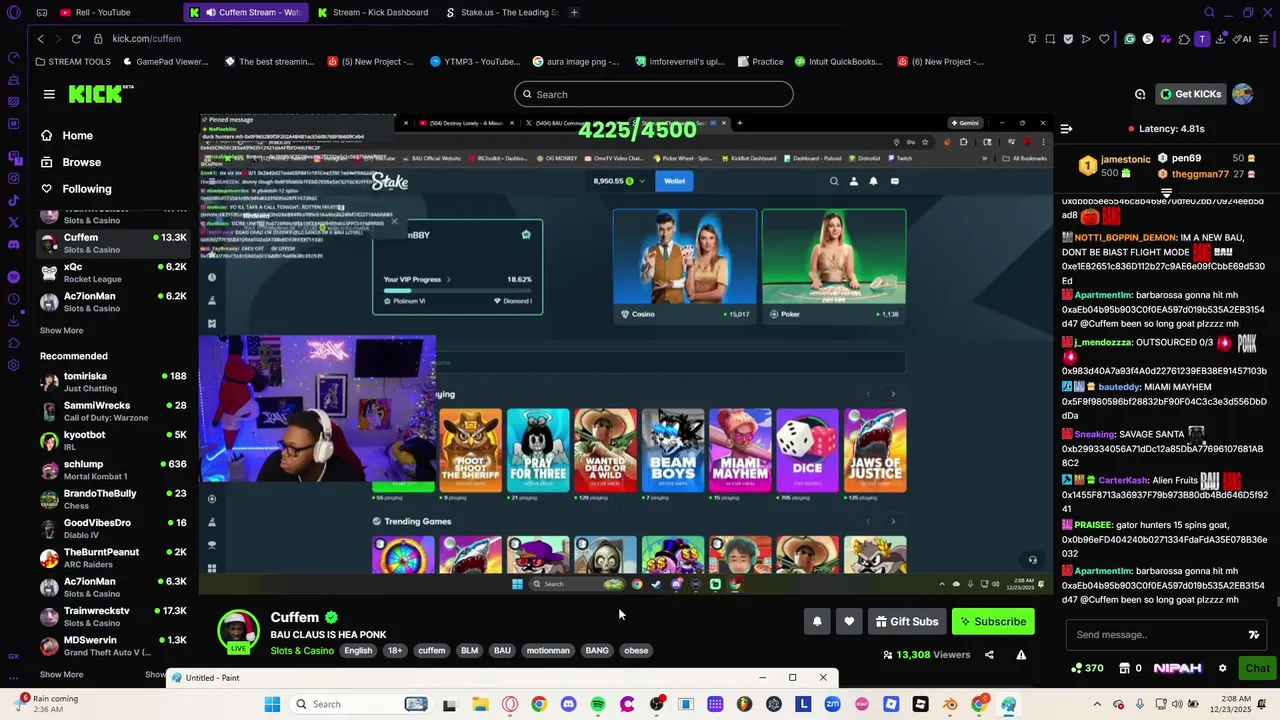Open tomiriska recommended channel
Image resolution: width=1280 pixels, height=720 pixels.
pos(113,382)
